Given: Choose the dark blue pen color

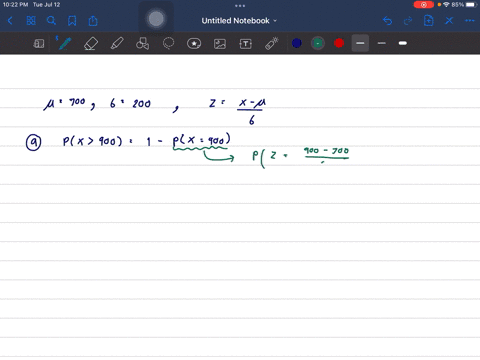Looking at the screenshot, I should click(297, 43).
